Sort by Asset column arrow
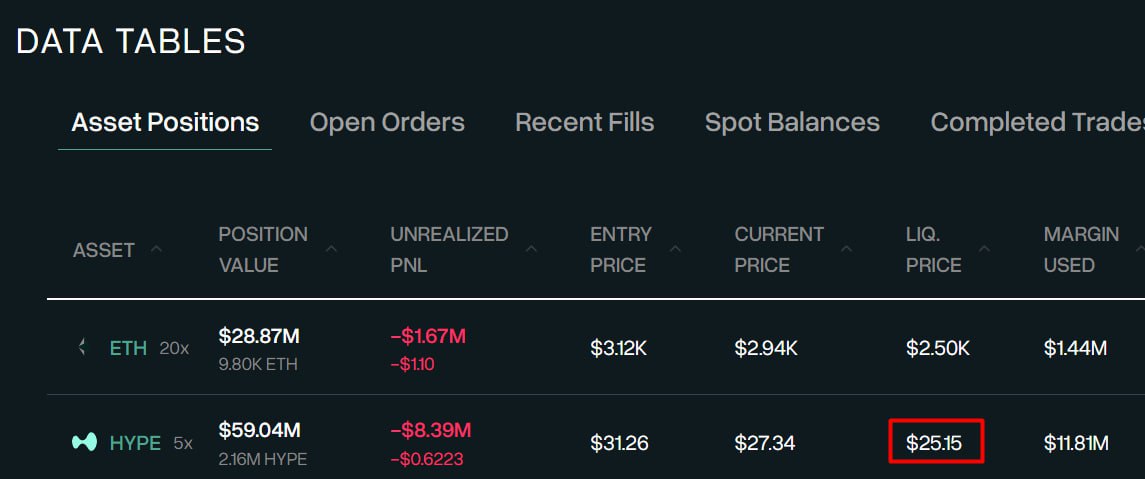1145x479 pixels. 156,249
